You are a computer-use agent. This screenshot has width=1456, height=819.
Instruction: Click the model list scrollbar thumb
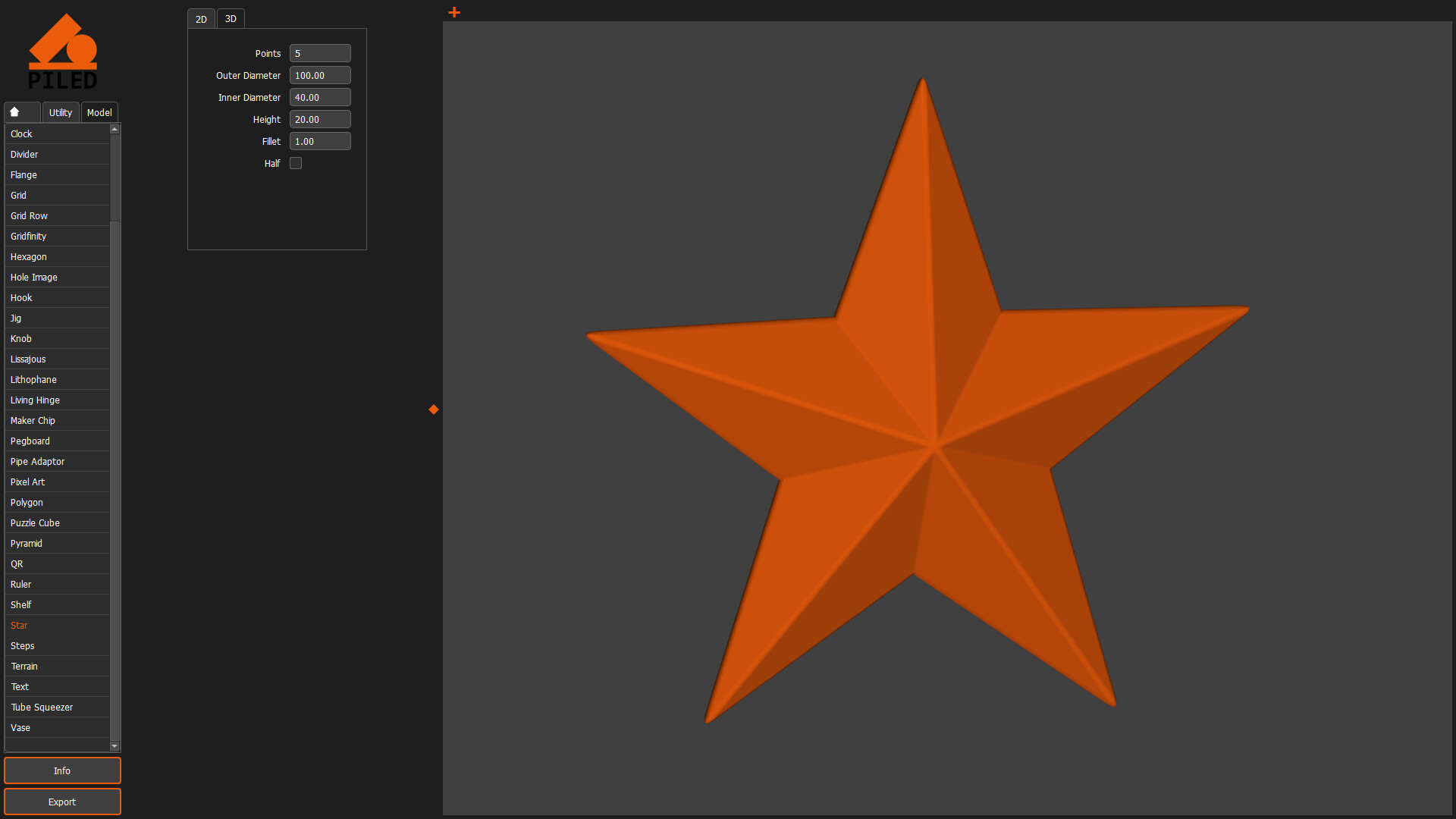click(115, 177)
